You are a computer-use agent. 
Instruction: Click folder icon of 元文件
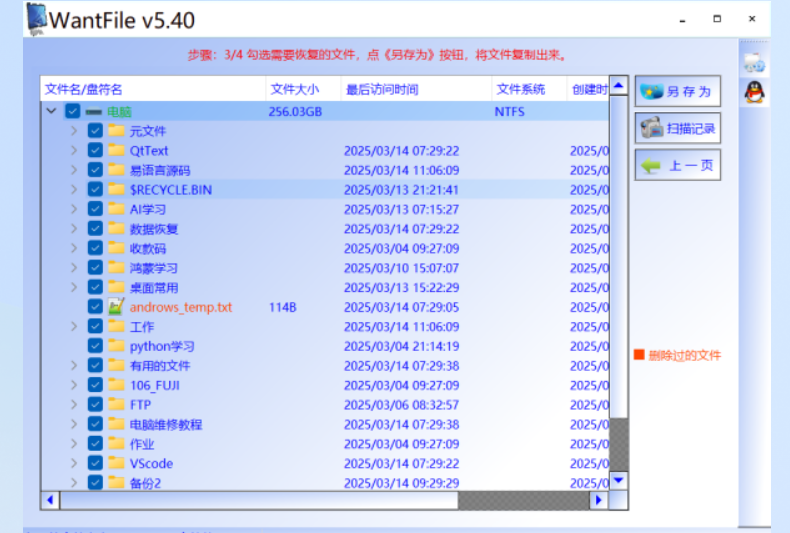(116, 131)
